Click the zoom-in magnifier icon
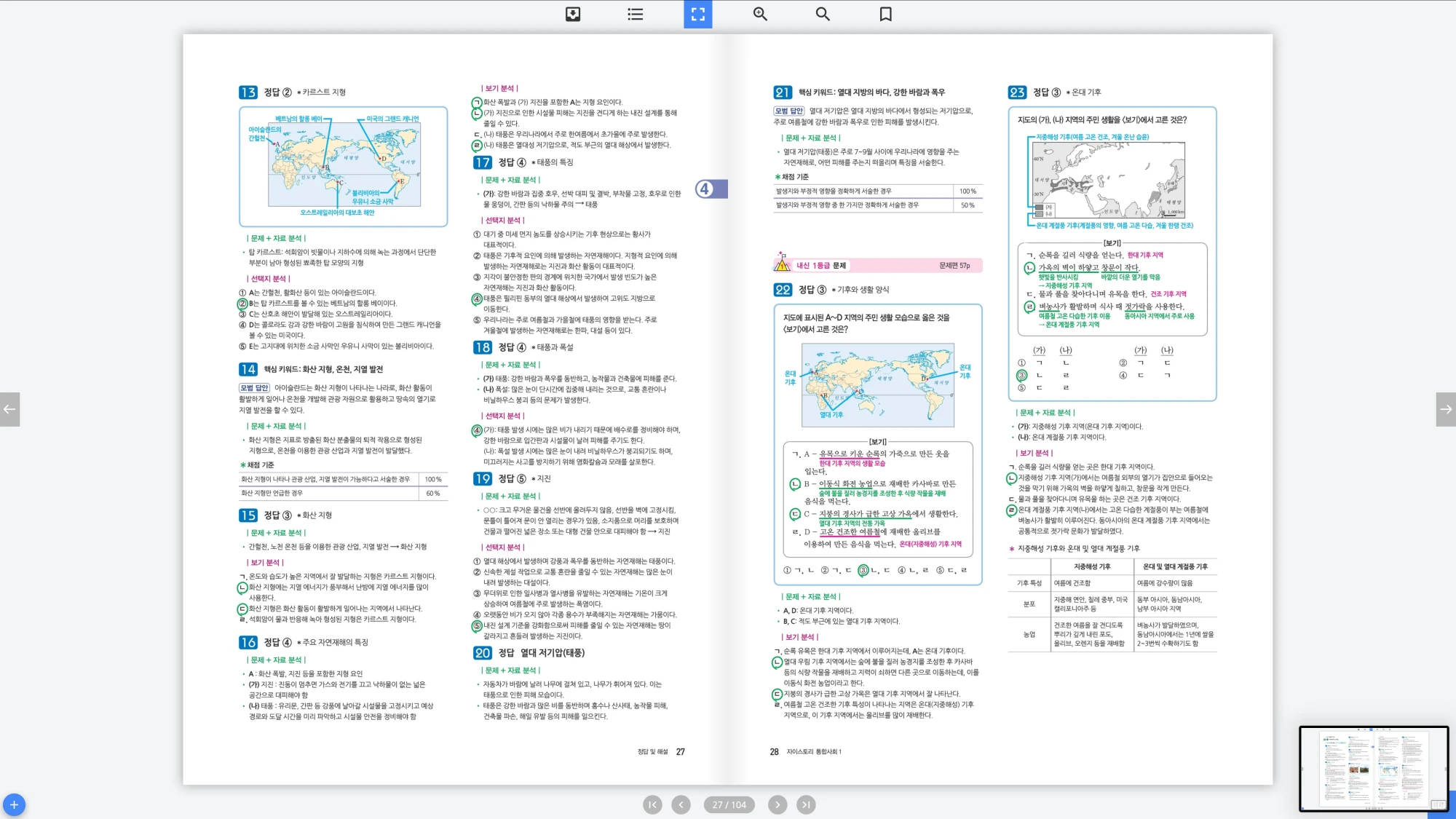 pos(760,14)
